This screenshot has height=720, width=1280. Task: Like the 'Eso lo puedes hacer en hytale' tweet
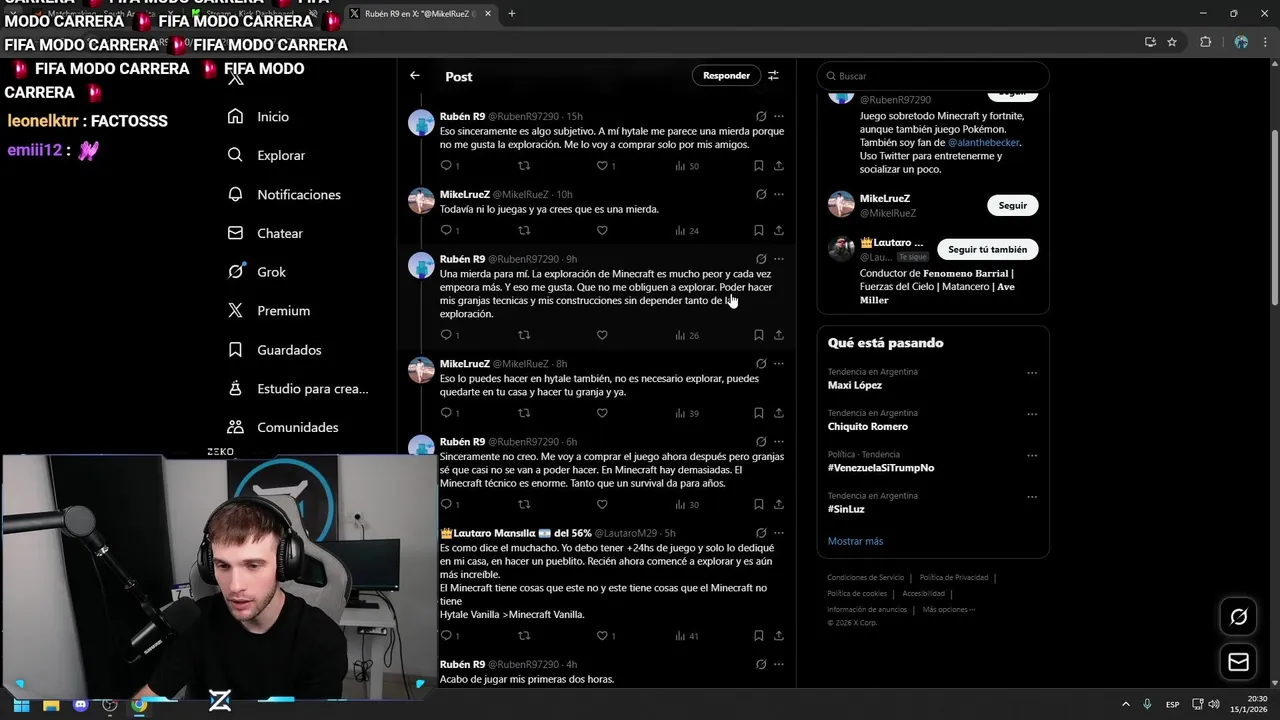[602, 413]
